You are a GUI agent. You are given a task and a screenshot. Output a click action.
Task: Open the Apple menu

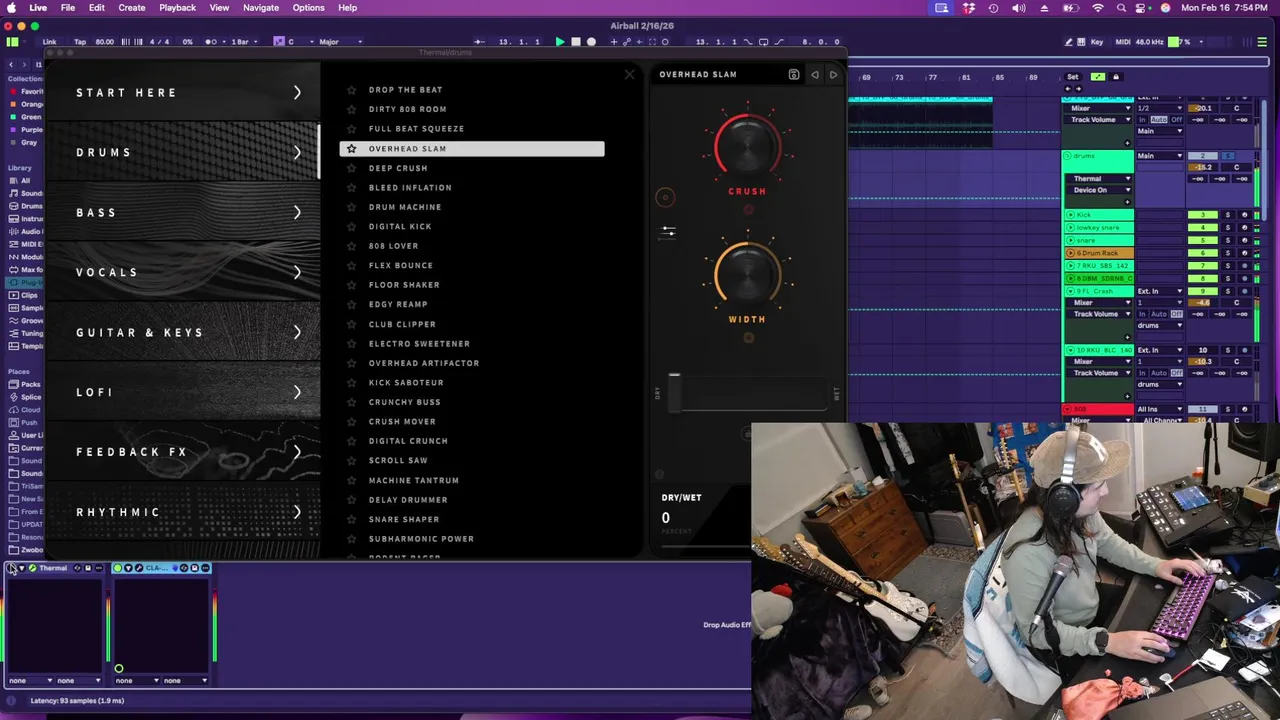[12, 8]
